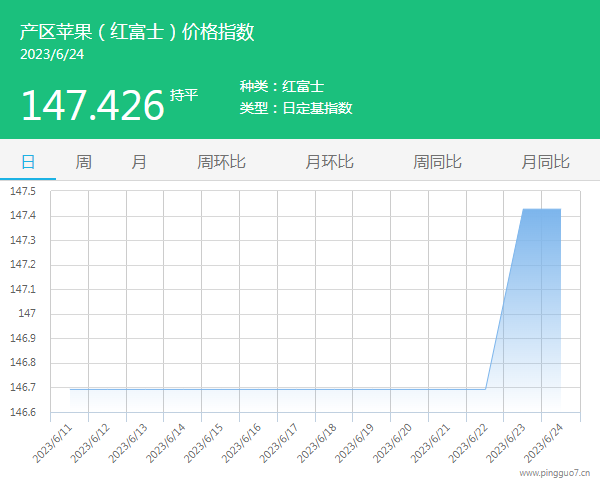Click the chart peak point at 2023/6/23
600x485 pixels.
click(523, 209)
